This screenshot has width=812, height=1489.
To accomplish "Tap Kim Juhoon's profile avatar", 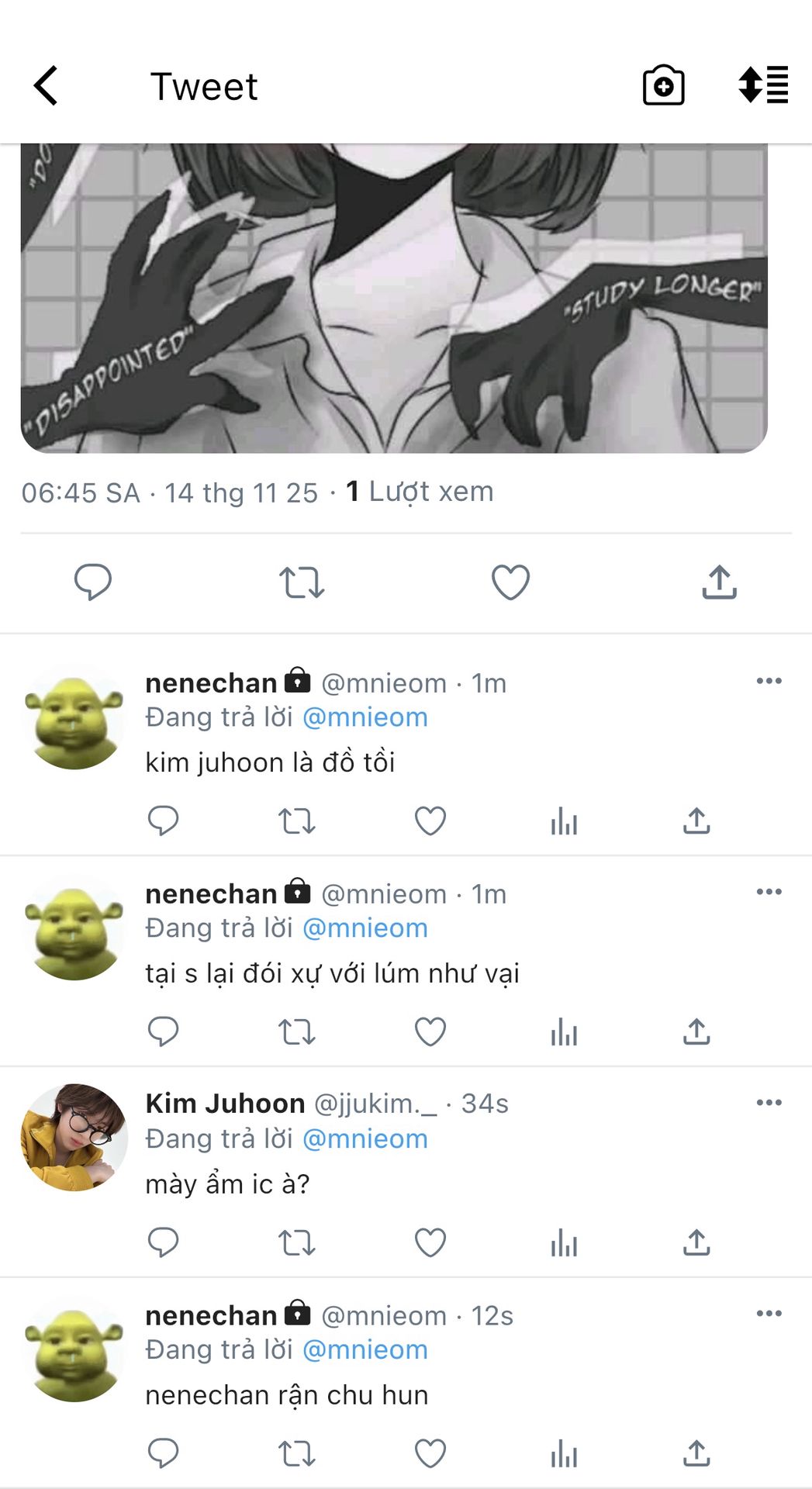I will [74, 1137].
